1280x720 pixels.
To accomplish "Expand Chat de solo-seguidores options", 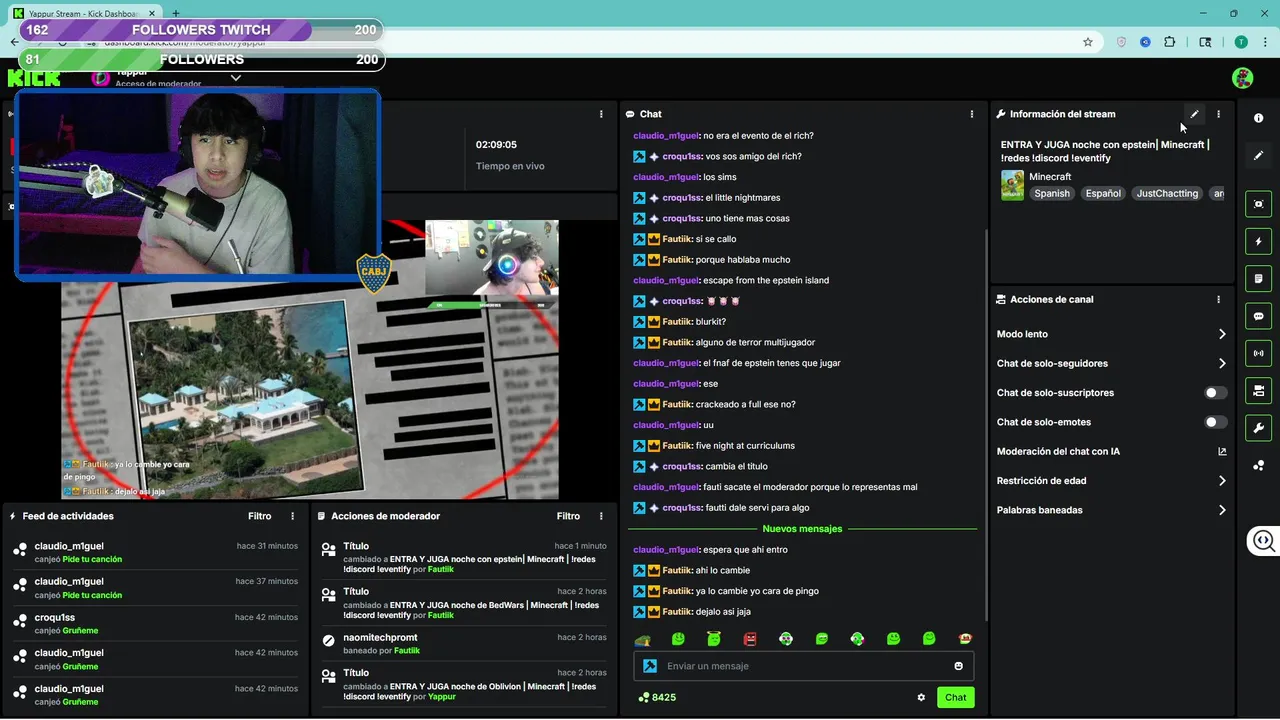I will (1111, 363).
